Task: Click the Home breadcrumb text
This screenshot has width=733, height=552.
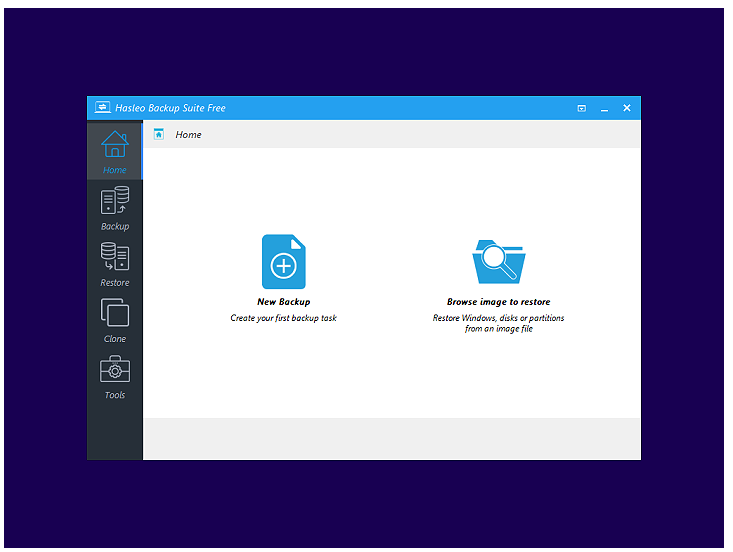Action: (188, 135)
